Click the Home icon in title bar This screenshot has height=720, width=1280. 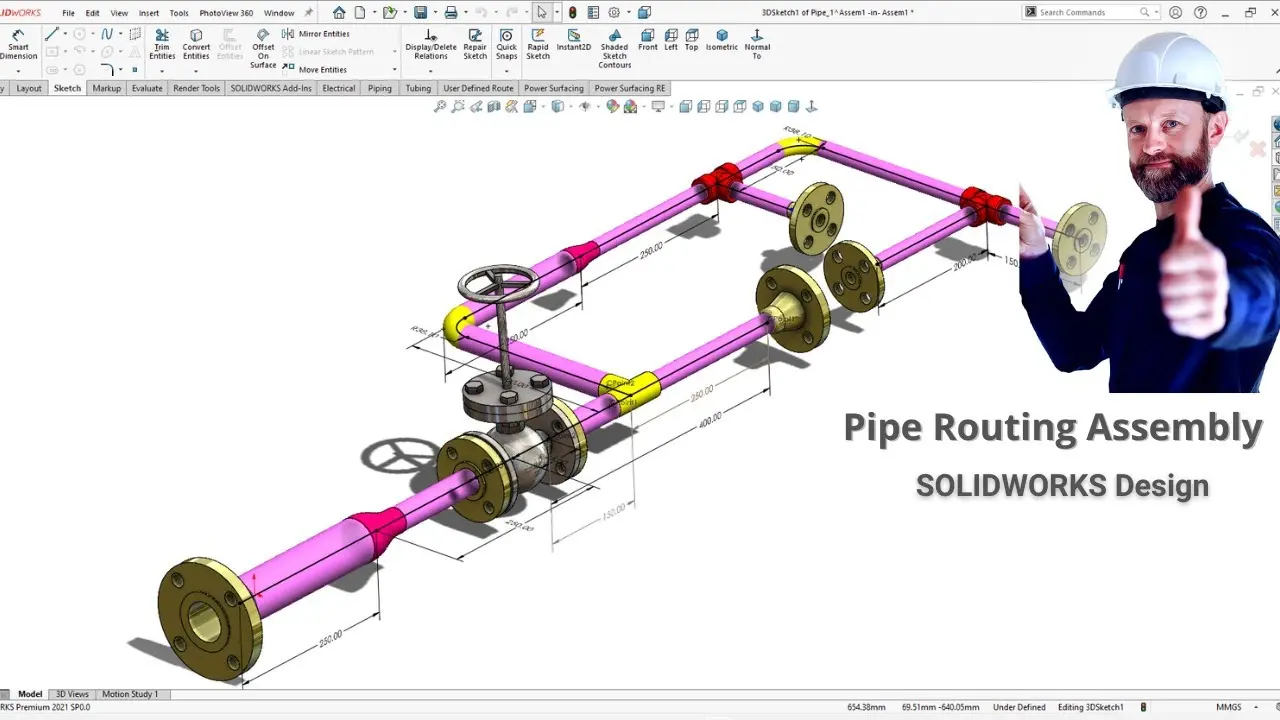tap(339, 13)
